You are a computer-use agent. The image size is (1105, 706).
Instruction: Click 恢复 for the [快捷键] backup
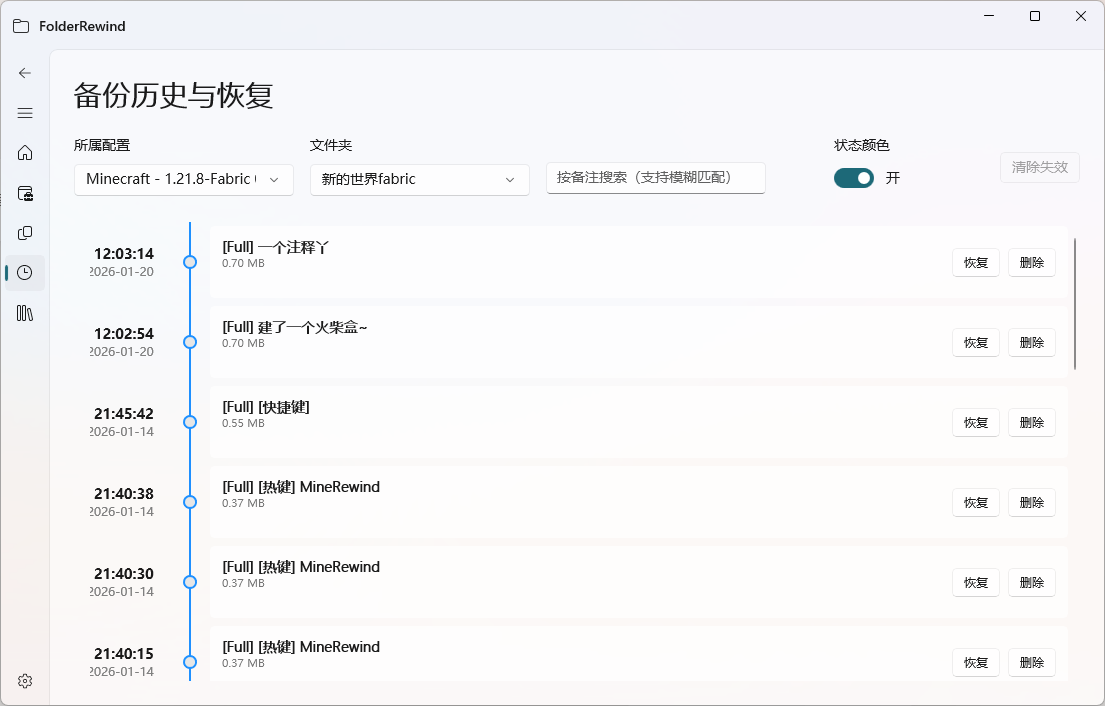coord(975,423)
